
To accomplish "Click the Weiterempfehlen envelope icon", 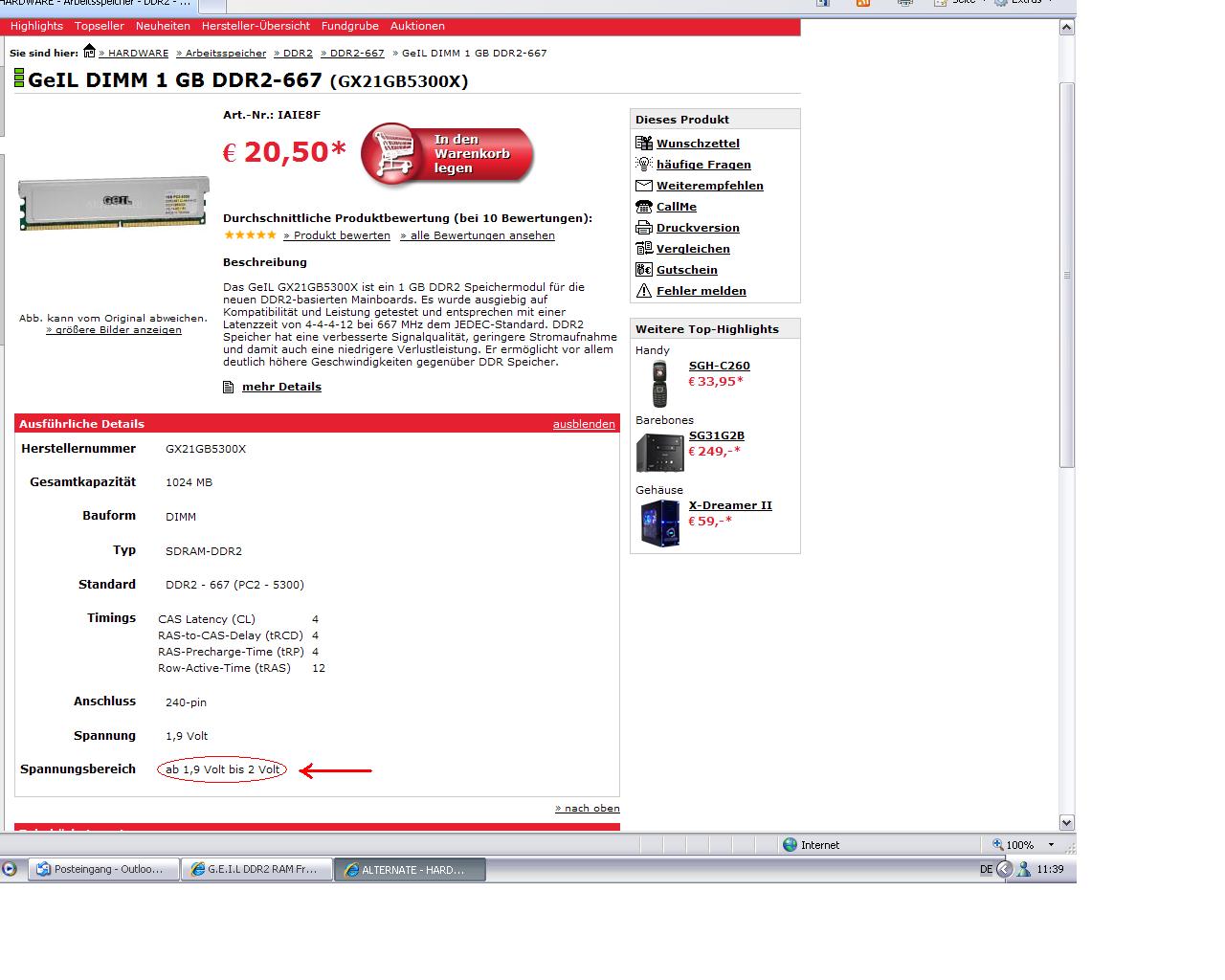I will [x=644, y=186].
